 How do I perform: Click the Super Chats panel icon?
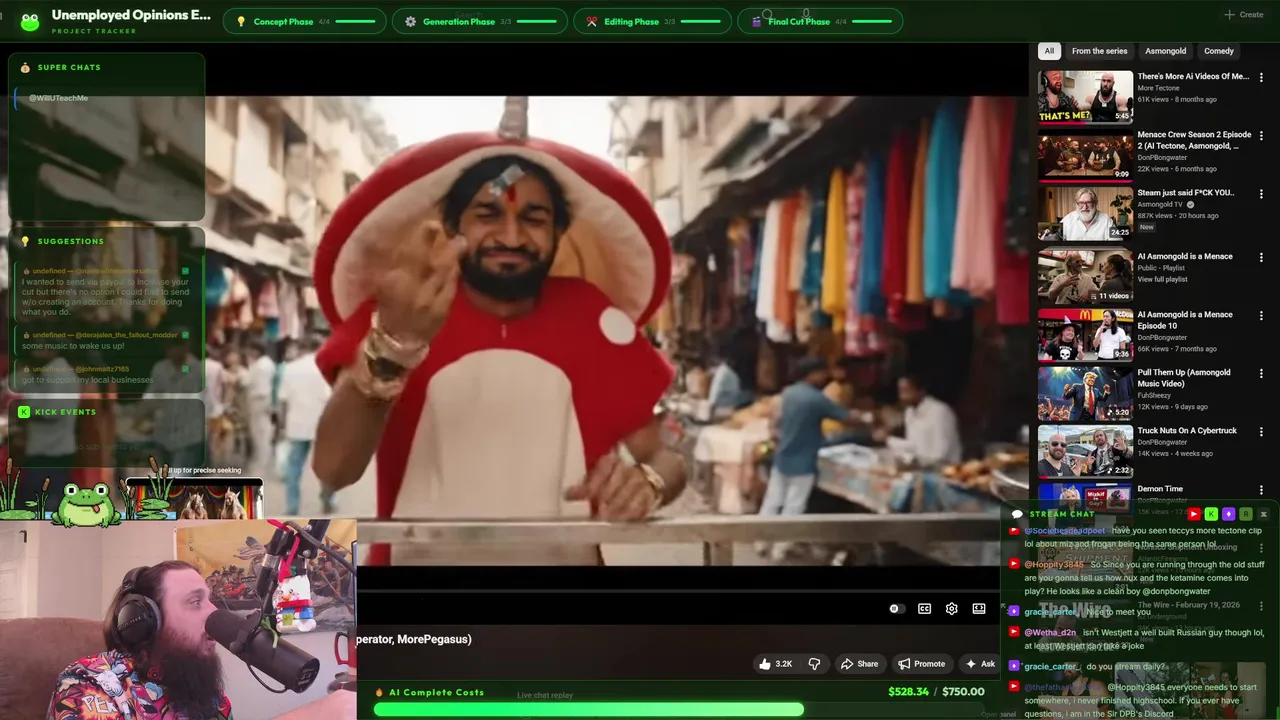25,68
